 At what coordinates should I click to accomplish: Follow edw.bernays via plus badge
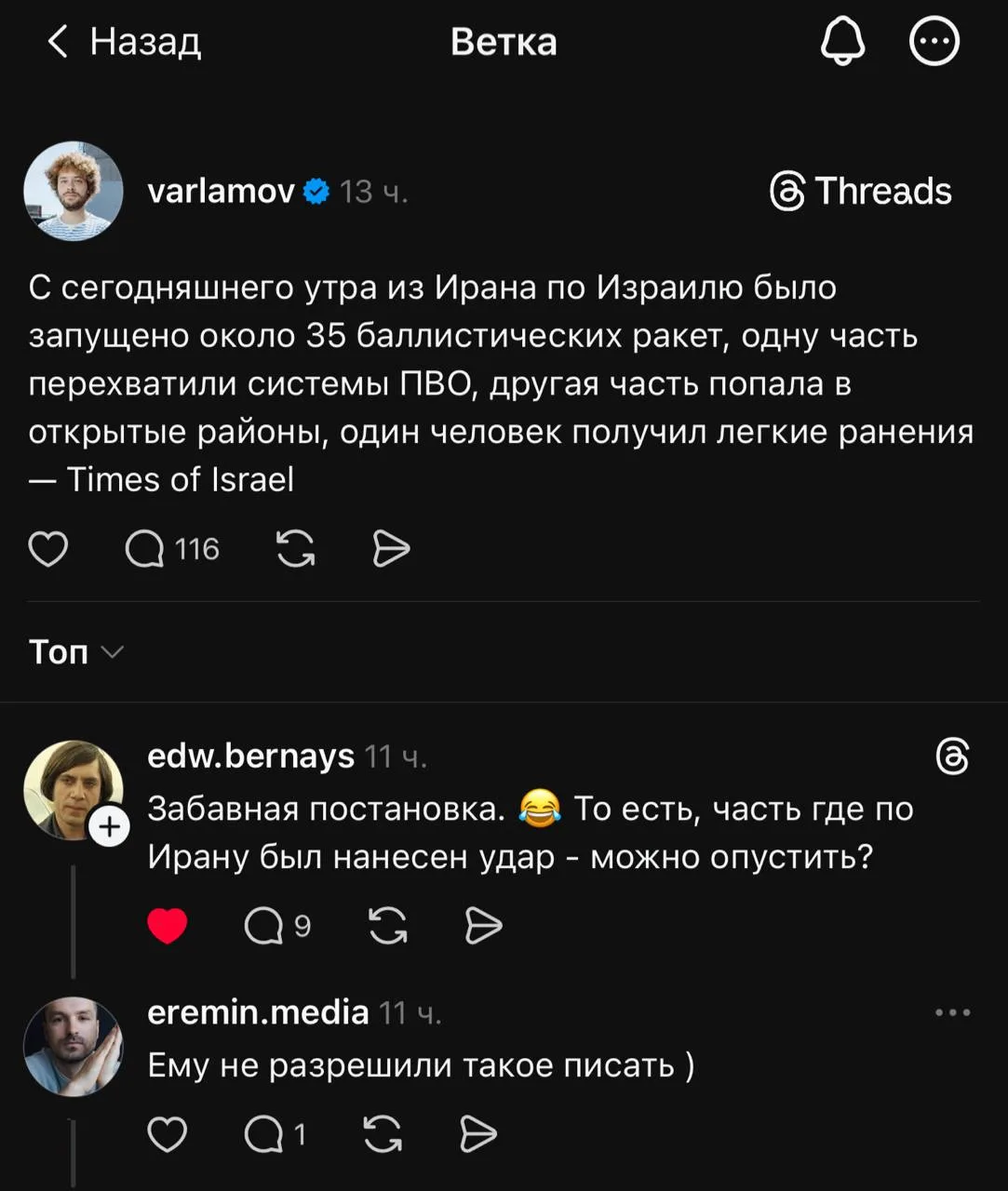coord(109,826)
